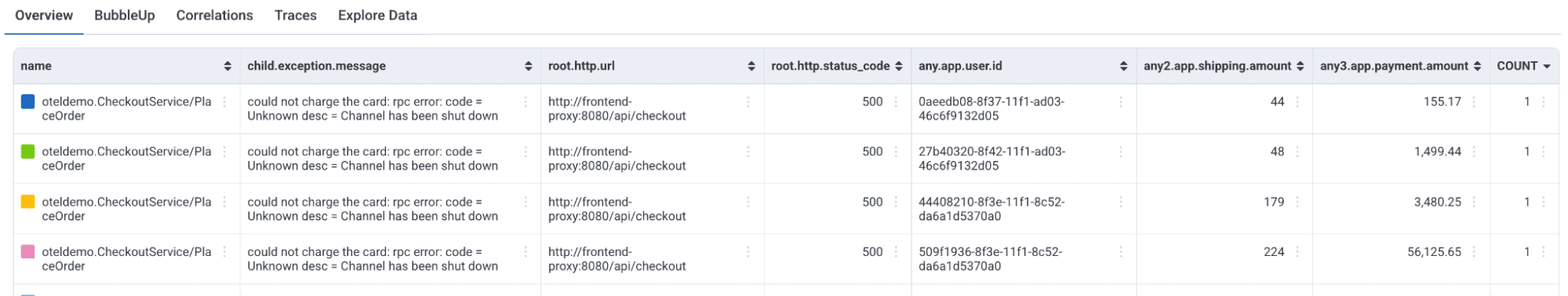Open exception message menu in row with 155.17
The image size is (1568, 296).
526,102
